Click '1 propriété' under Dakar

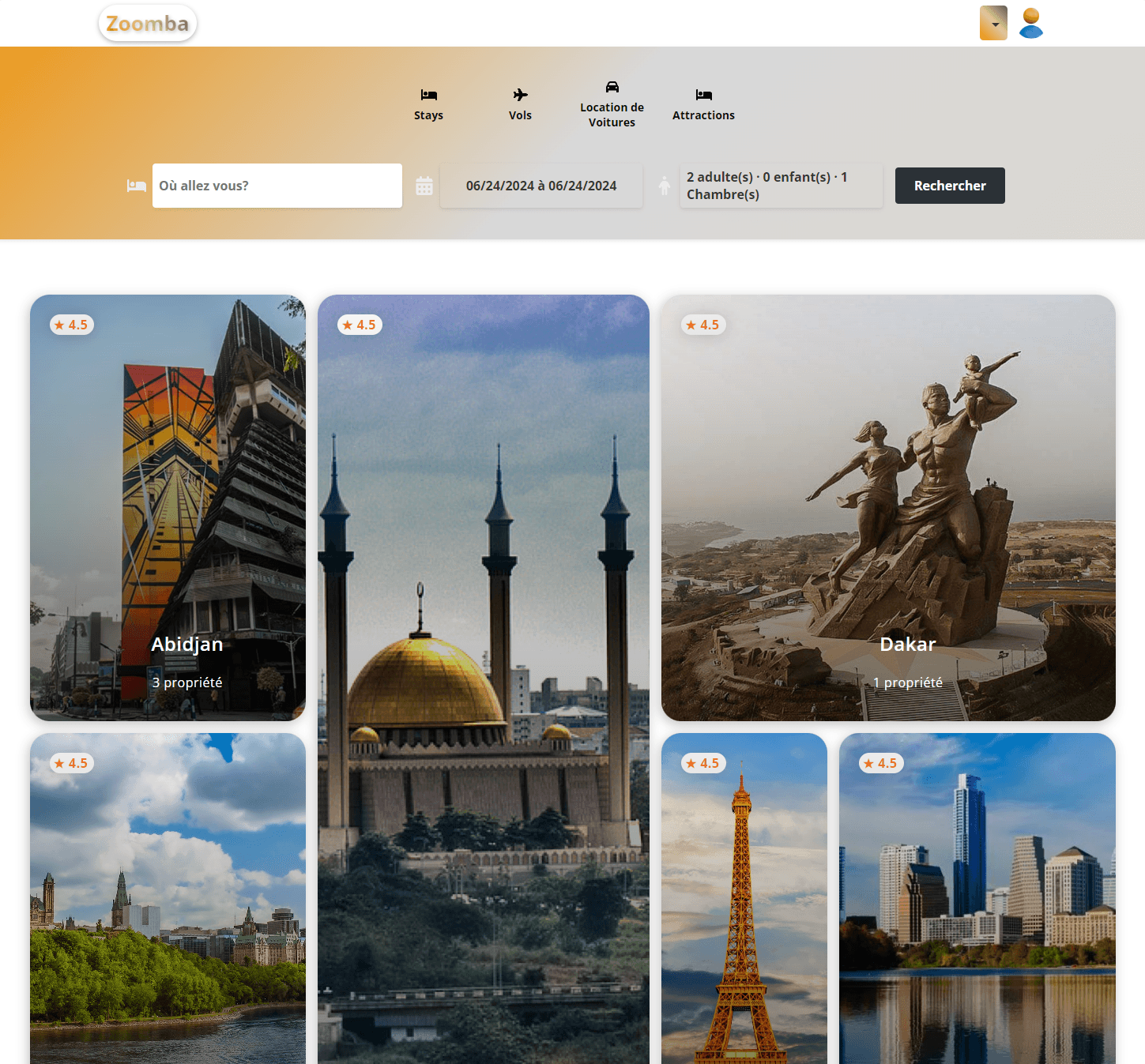pos(908,682)
